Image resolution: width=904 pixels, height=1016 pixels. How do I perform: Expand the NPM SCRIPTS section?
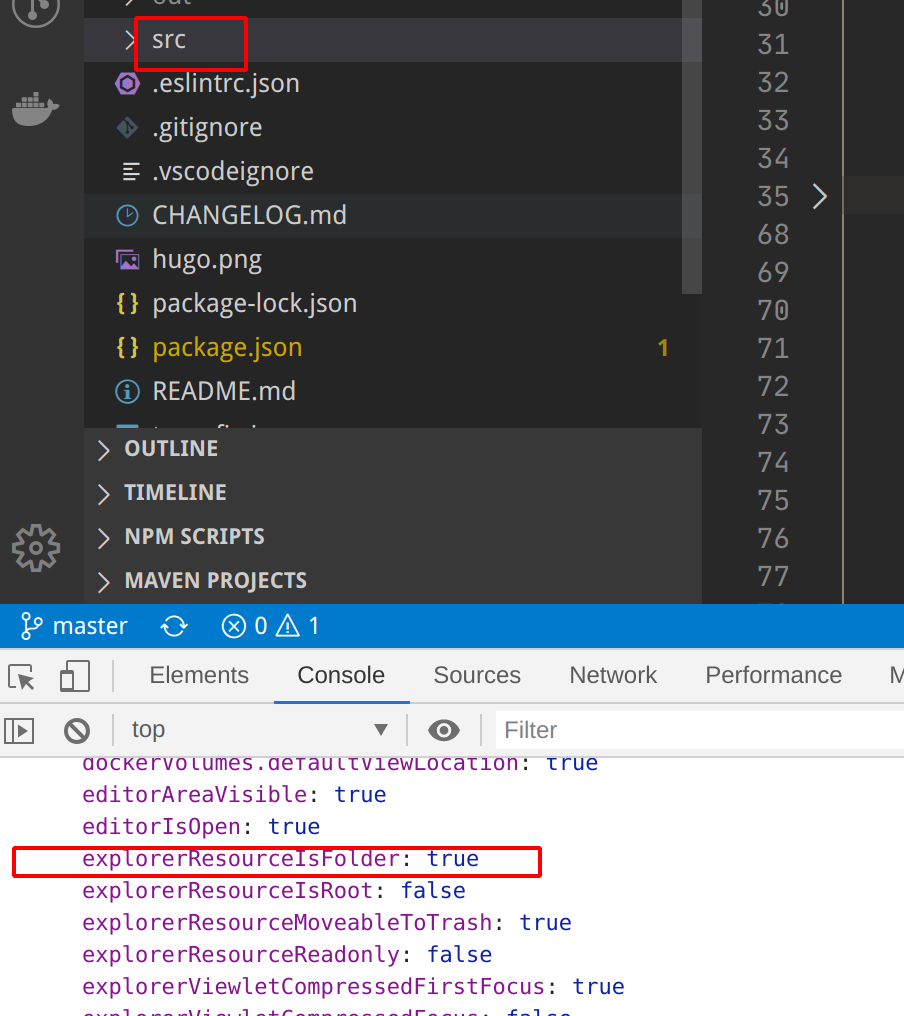tap(393, 537)
